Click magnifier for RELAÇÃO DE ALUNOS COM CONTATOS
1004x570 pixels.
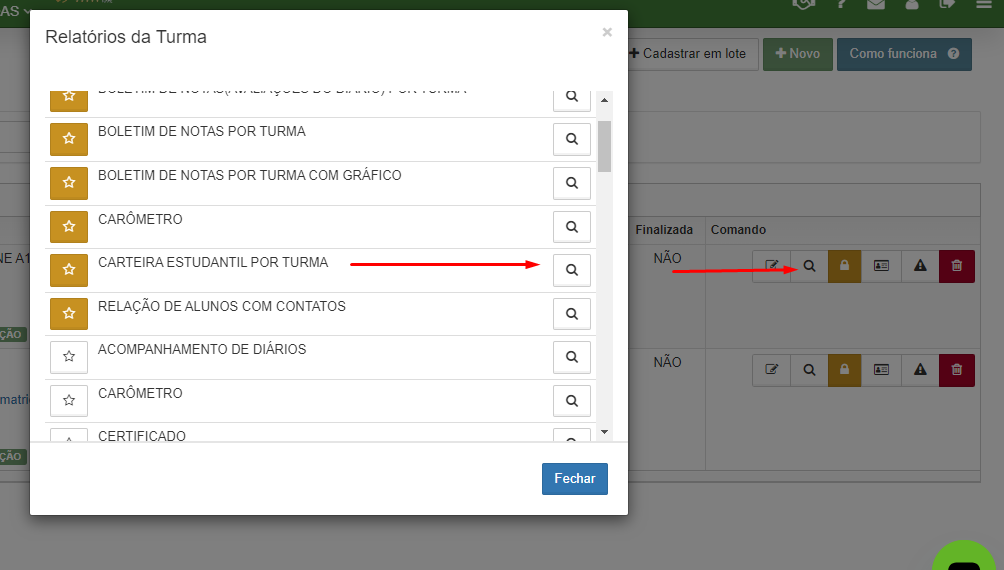pos(572,314)
